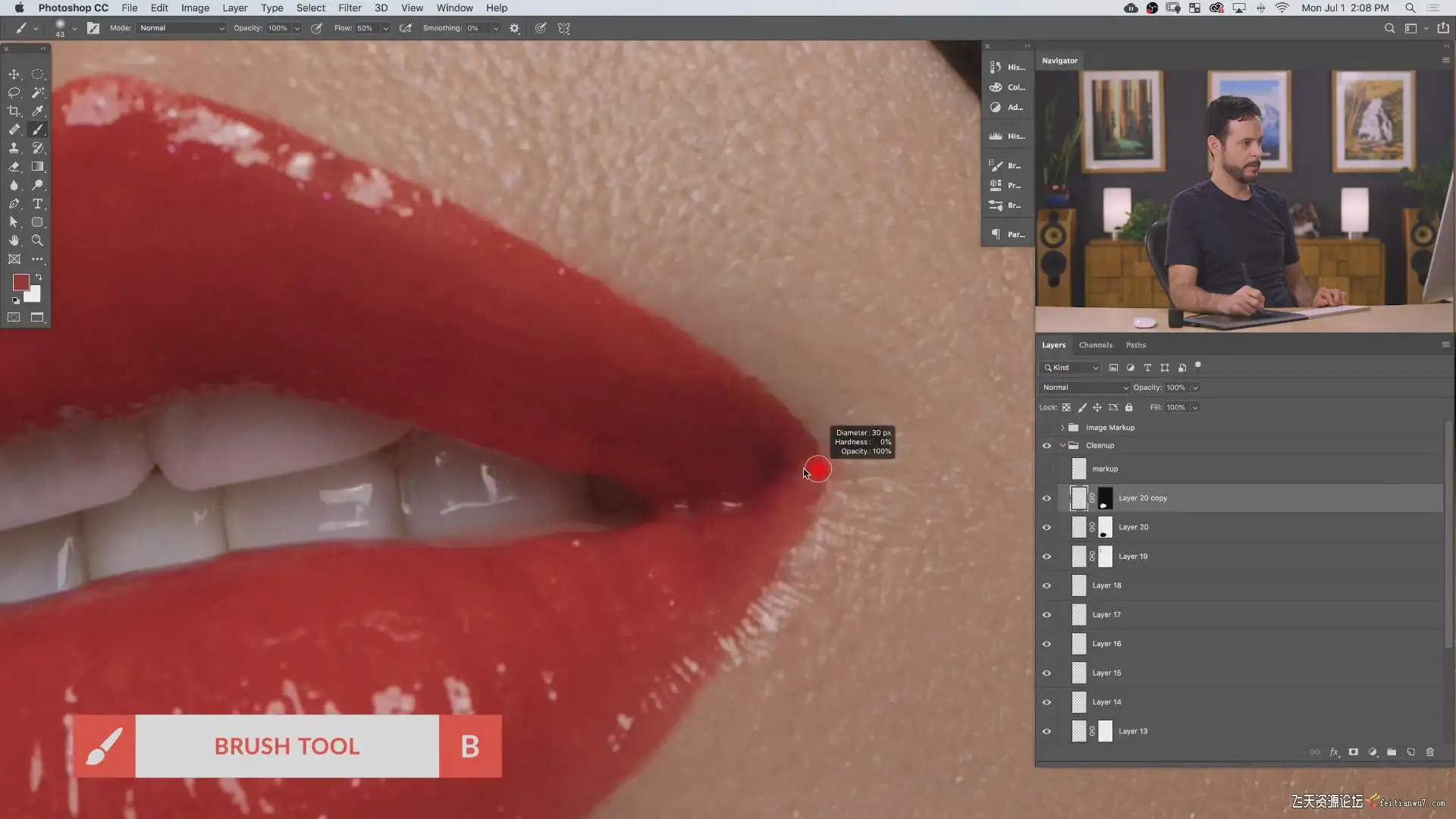
Task: Select the Zoom tool in toolbar
Action: coord(37,240)
